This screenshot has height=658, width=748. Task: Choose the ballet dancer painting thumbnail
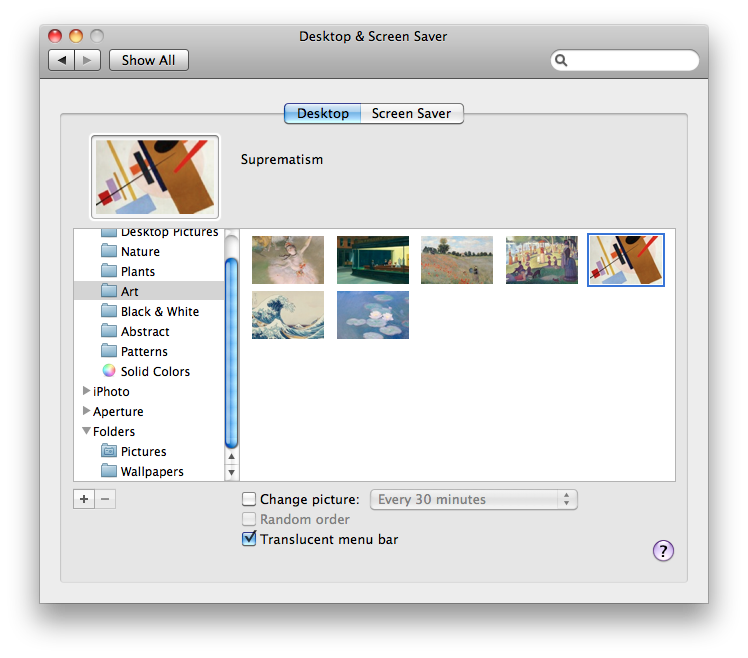(288, 260)
